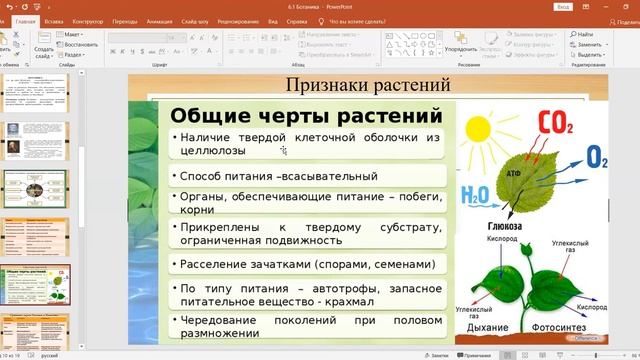
Task: Open the Переходы tab
Action: (x=125, y=22)
